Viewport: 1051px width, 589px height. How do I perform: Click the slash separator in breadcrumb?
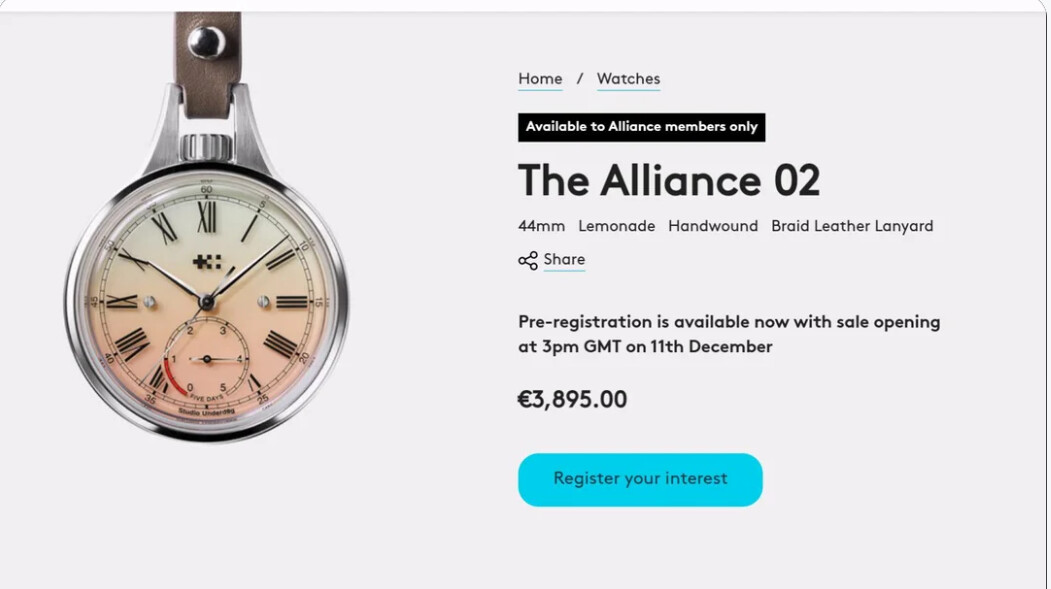pos(580,79)
